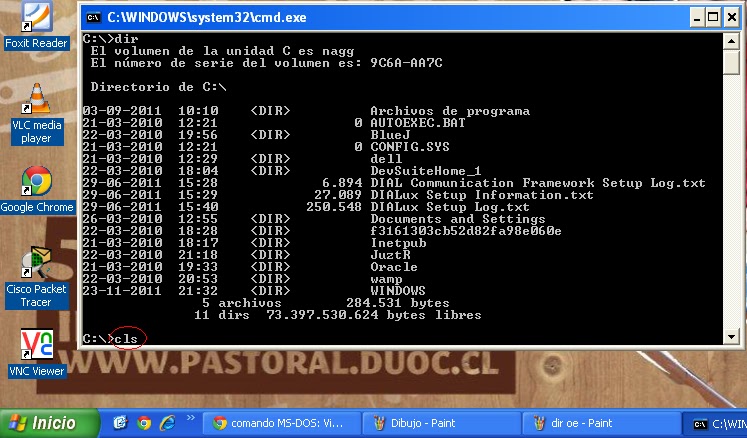Click the CONFIG.SYS file name
Viewport: 747px width, 438px height.
(x=410, y=147)
